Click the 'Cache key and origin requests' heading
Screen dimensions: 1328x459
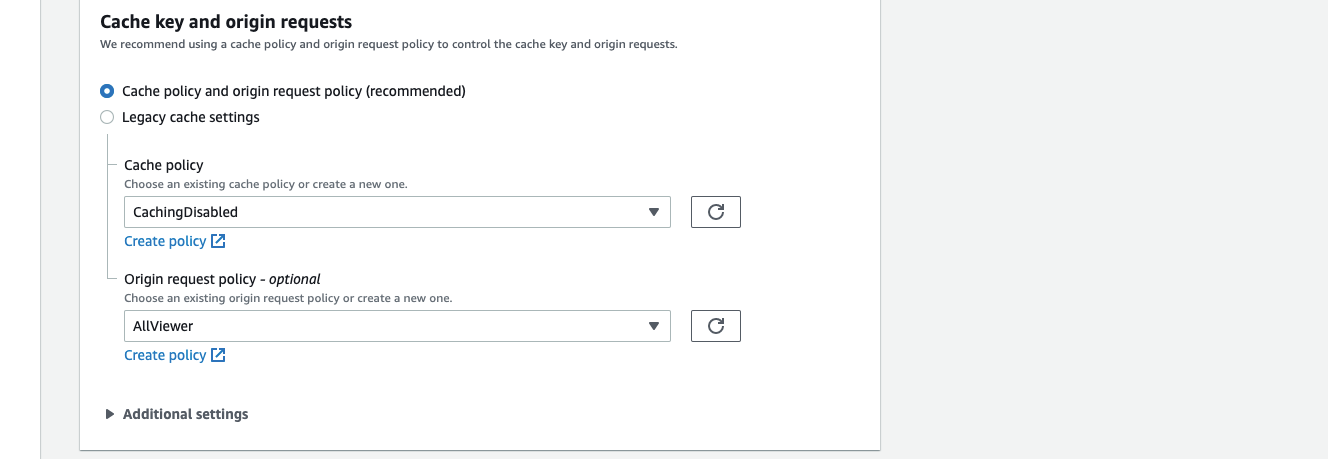tap(226, 21)
